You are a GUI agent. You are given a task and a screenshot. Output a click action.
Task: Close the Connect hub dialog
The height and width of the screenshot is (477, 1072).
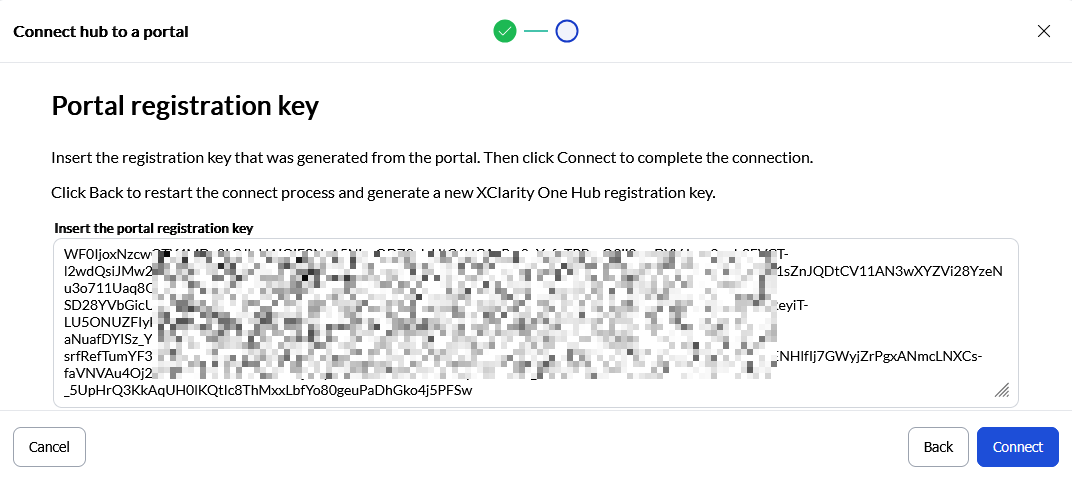pos(1044,31)
